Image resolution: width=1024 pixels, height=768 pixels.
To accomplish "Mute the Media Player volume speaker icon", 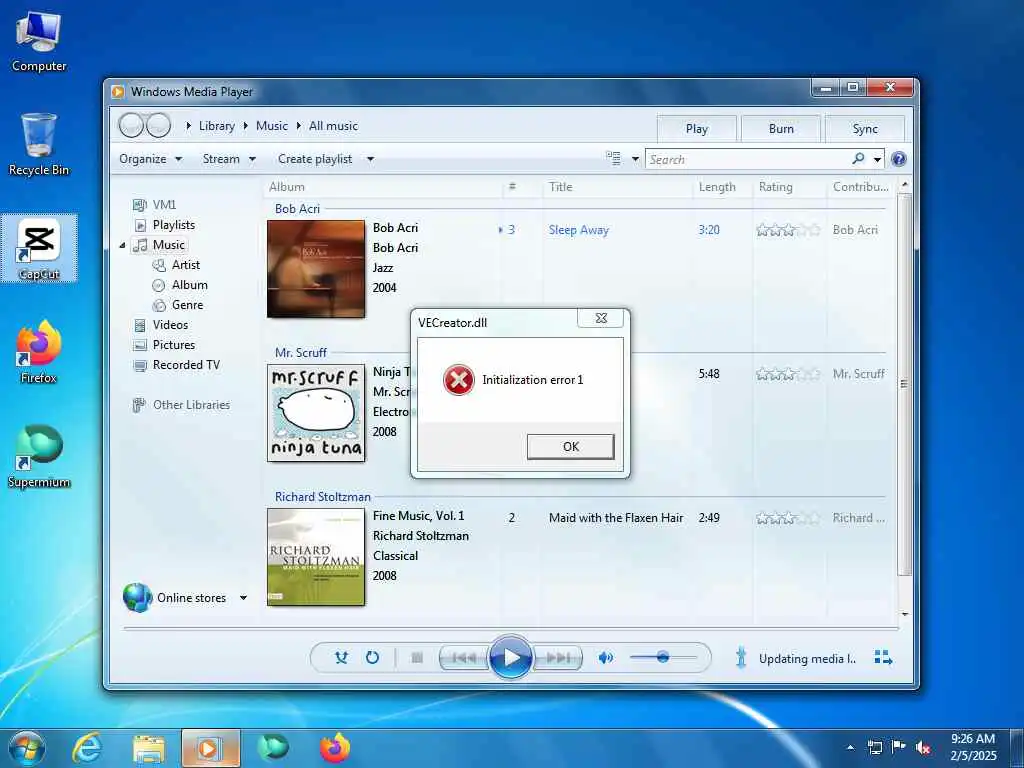I will [605, 658].
